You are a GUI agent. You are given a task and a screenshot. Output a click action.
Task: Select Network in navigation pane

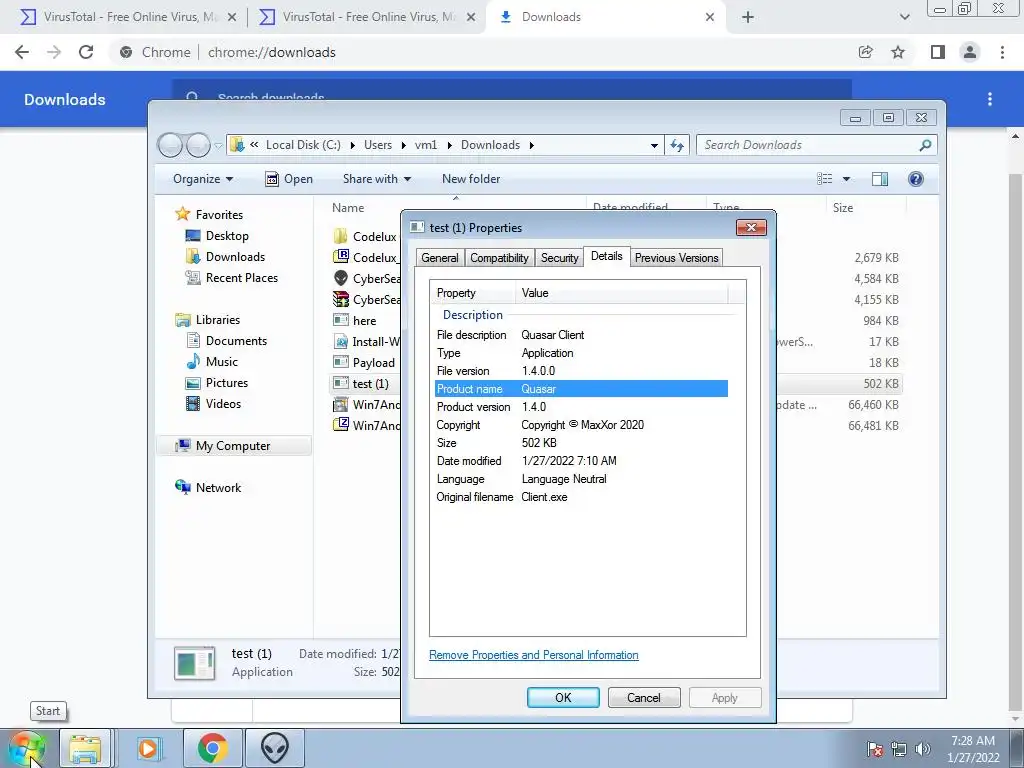218,487
